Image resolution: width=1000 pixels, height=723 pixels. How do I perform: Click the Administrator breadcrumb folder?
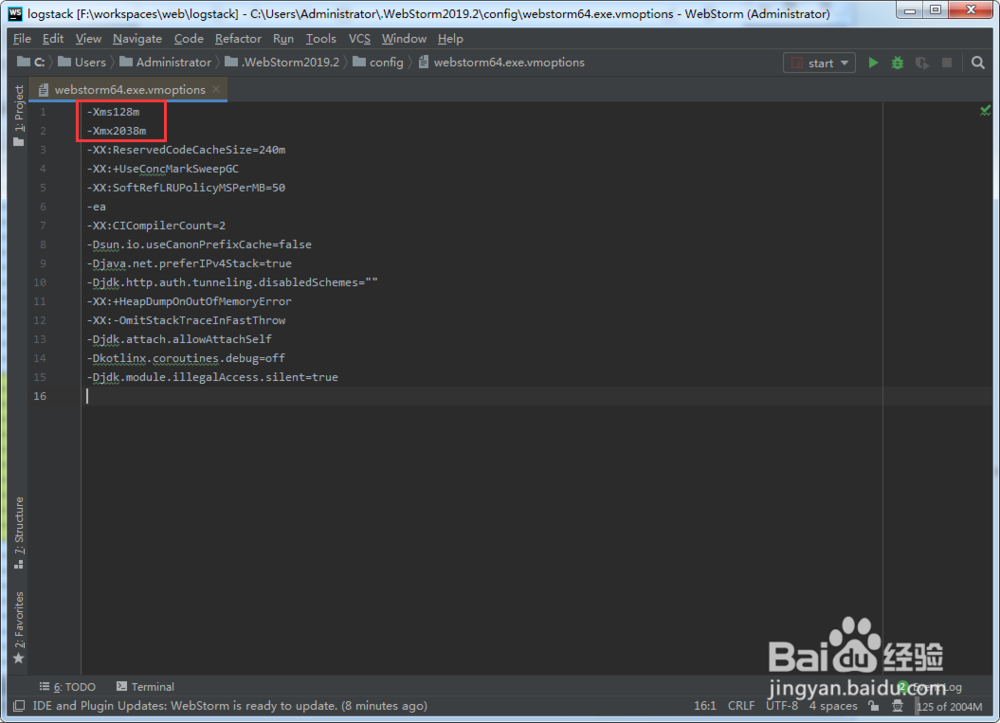(x=165, y=62)
